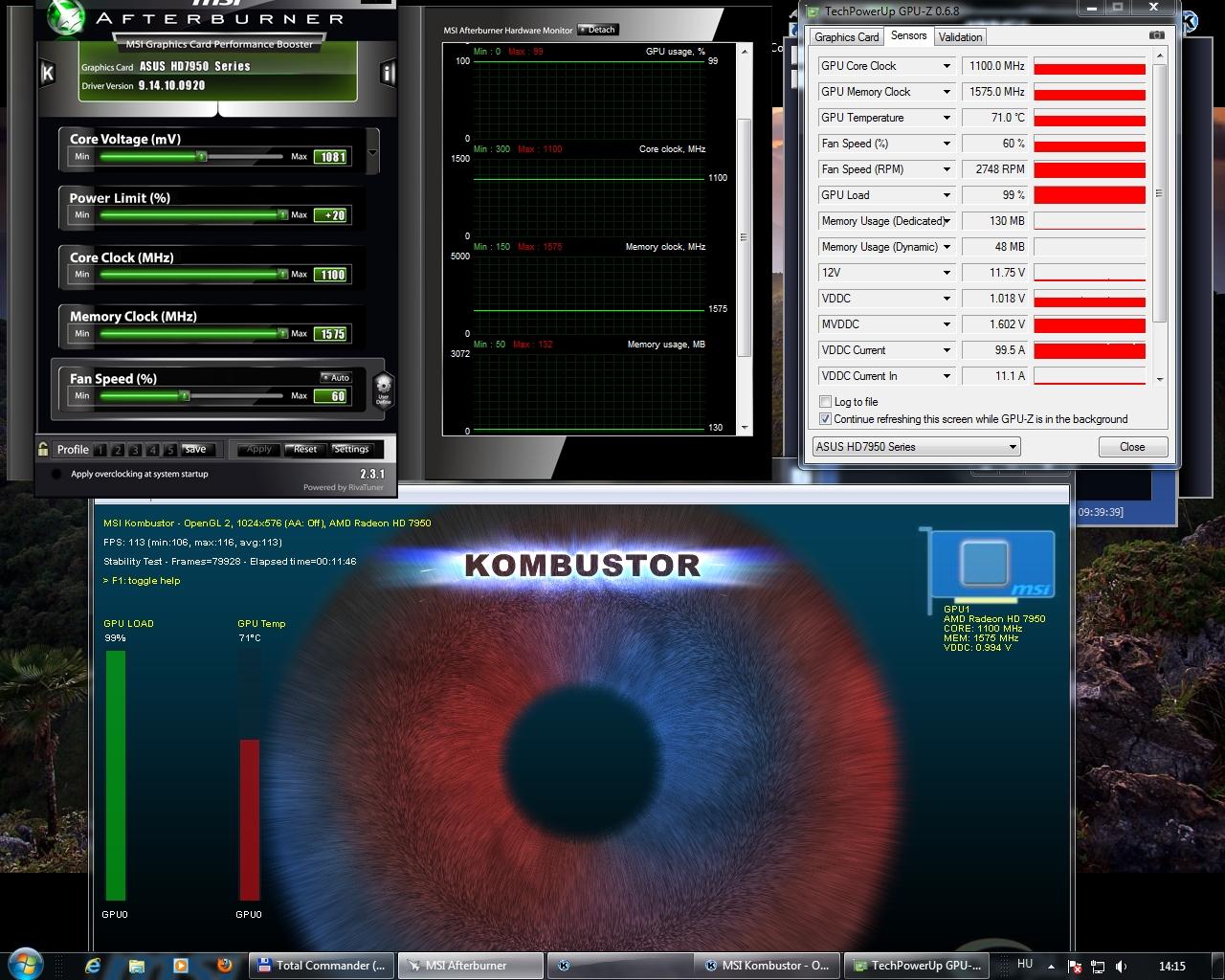
Task: Click the Memory Clock value field 1575
Action: coord(332,334)
